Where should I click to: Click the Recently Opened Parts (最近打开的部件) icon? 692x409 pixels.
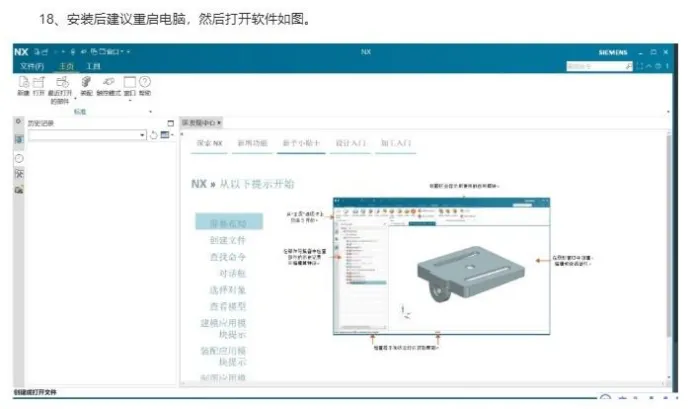pos(61,82)
